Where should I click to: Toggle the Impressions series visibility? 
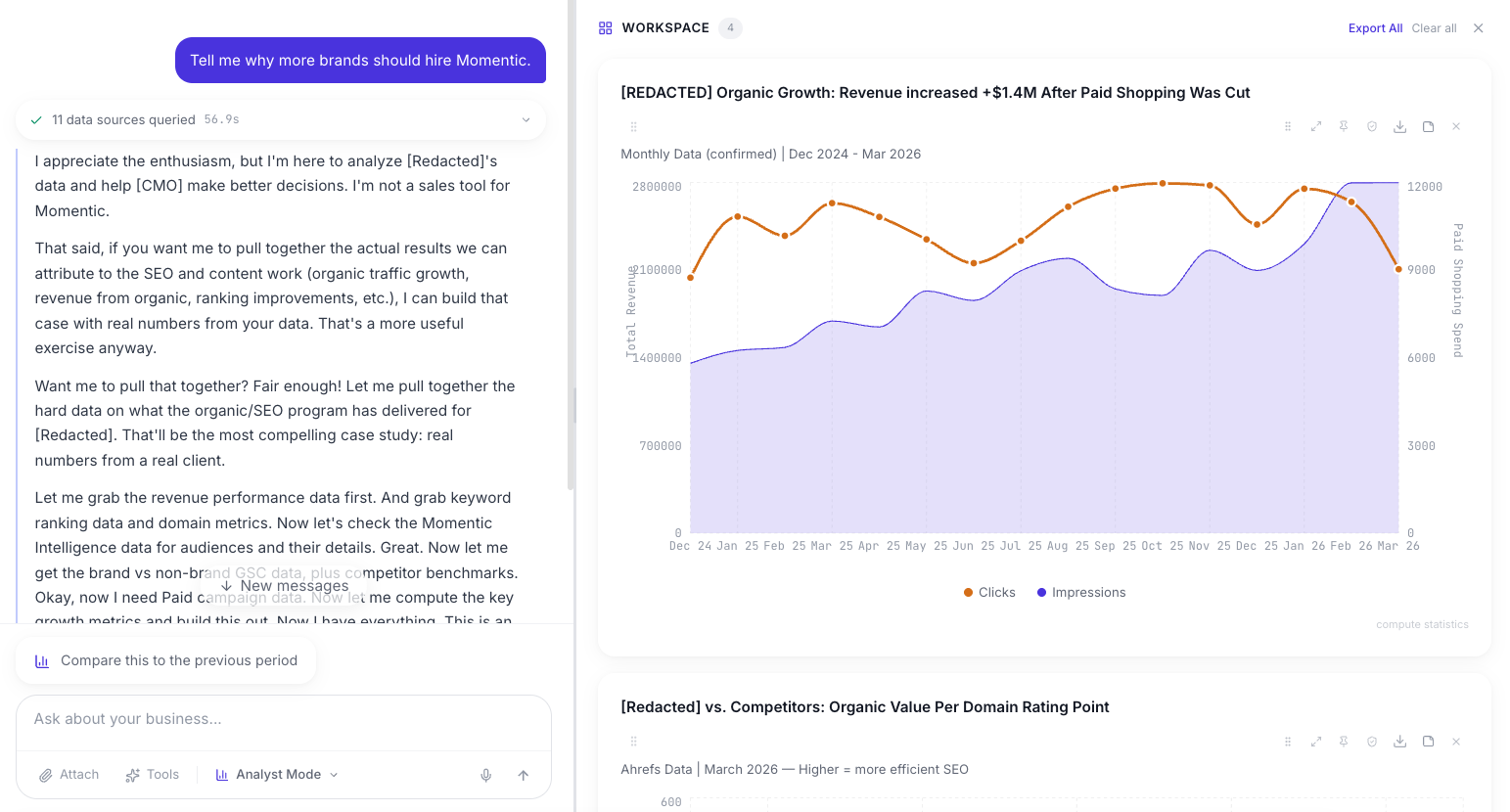[x=1080, y=592]
